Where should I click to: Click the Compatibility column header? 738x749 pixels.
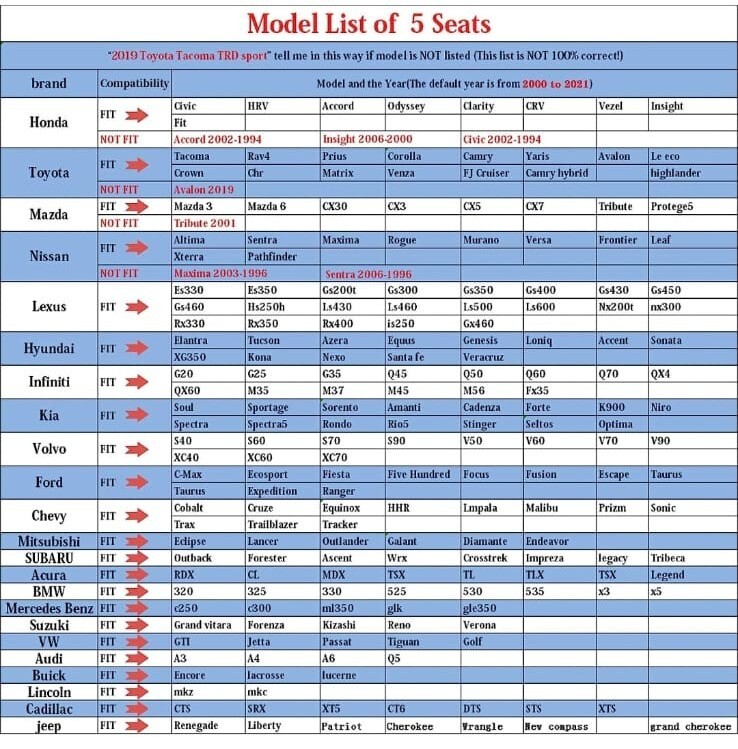tap(134, 84)
